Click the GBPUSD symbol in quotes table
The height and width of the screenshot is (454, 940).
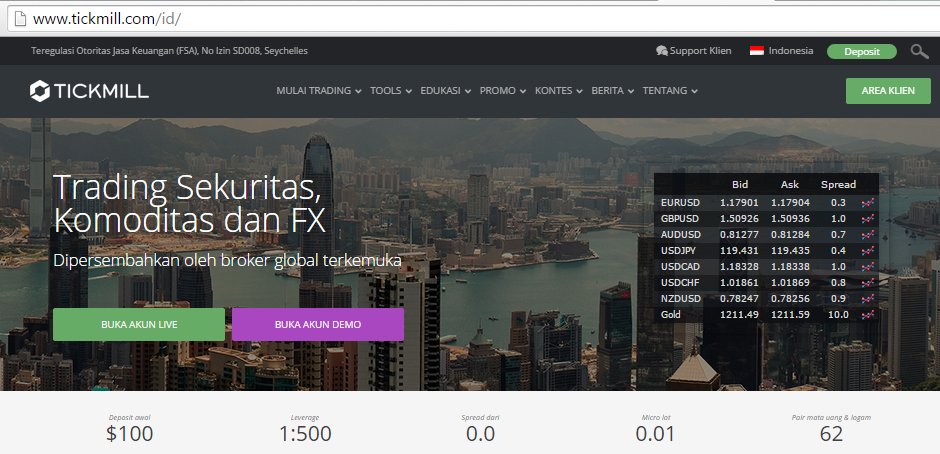[680, 219]
